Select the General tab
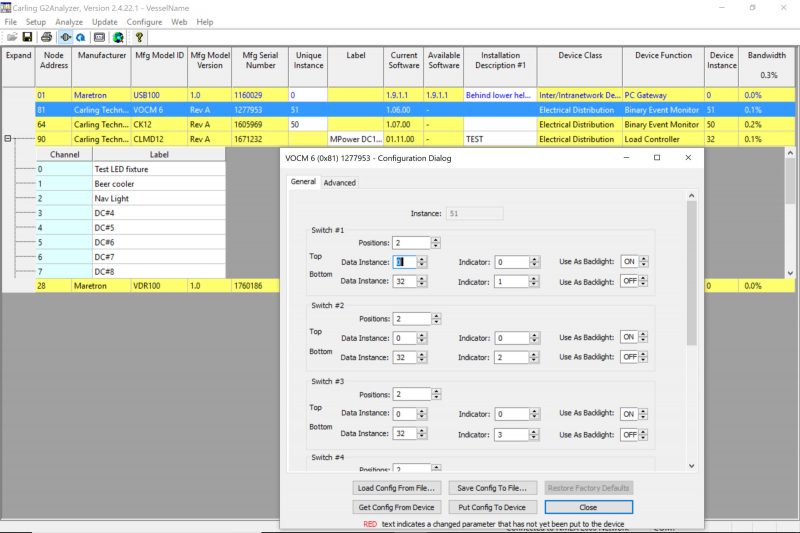 [x=303, y=182]
